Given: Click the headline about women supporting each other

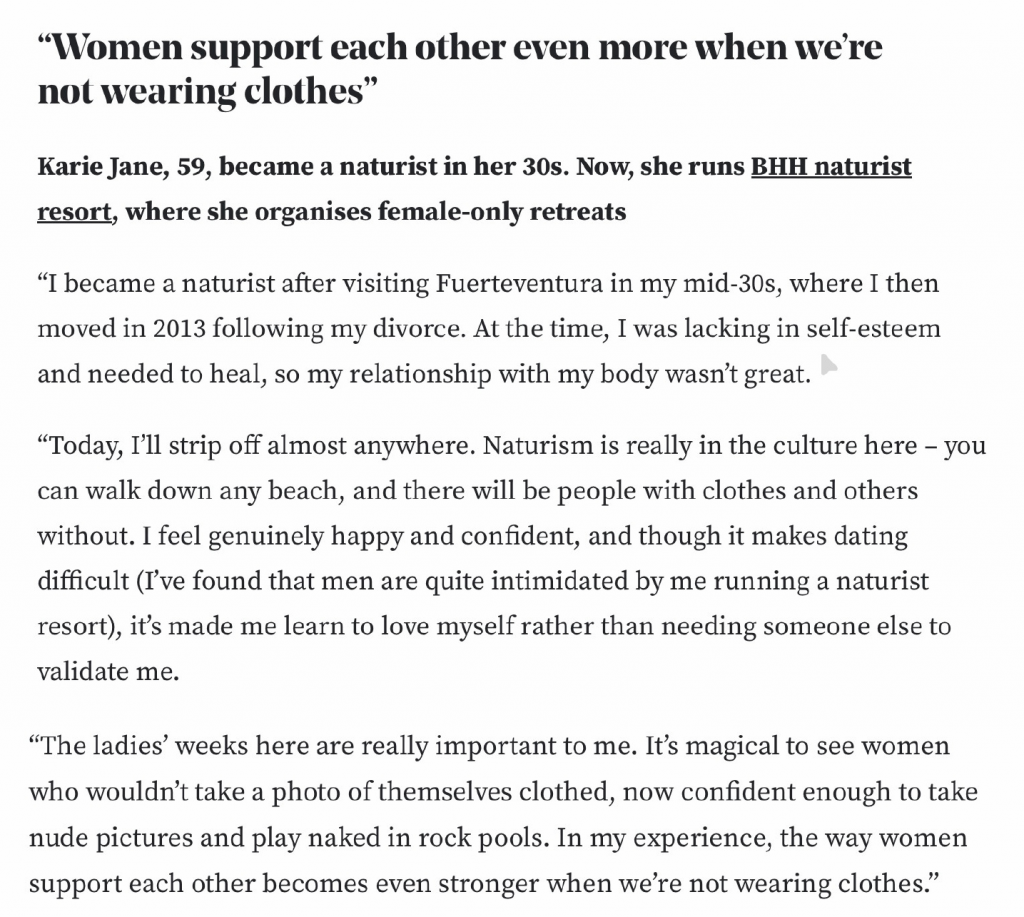Looking at the screenshot, I should click(x=460, y=69).
